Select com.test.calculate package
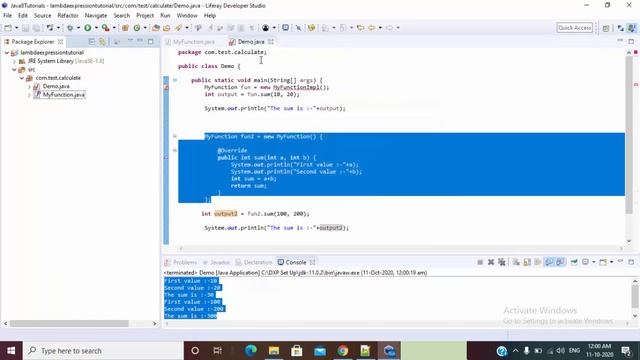 tap(58, 78)
